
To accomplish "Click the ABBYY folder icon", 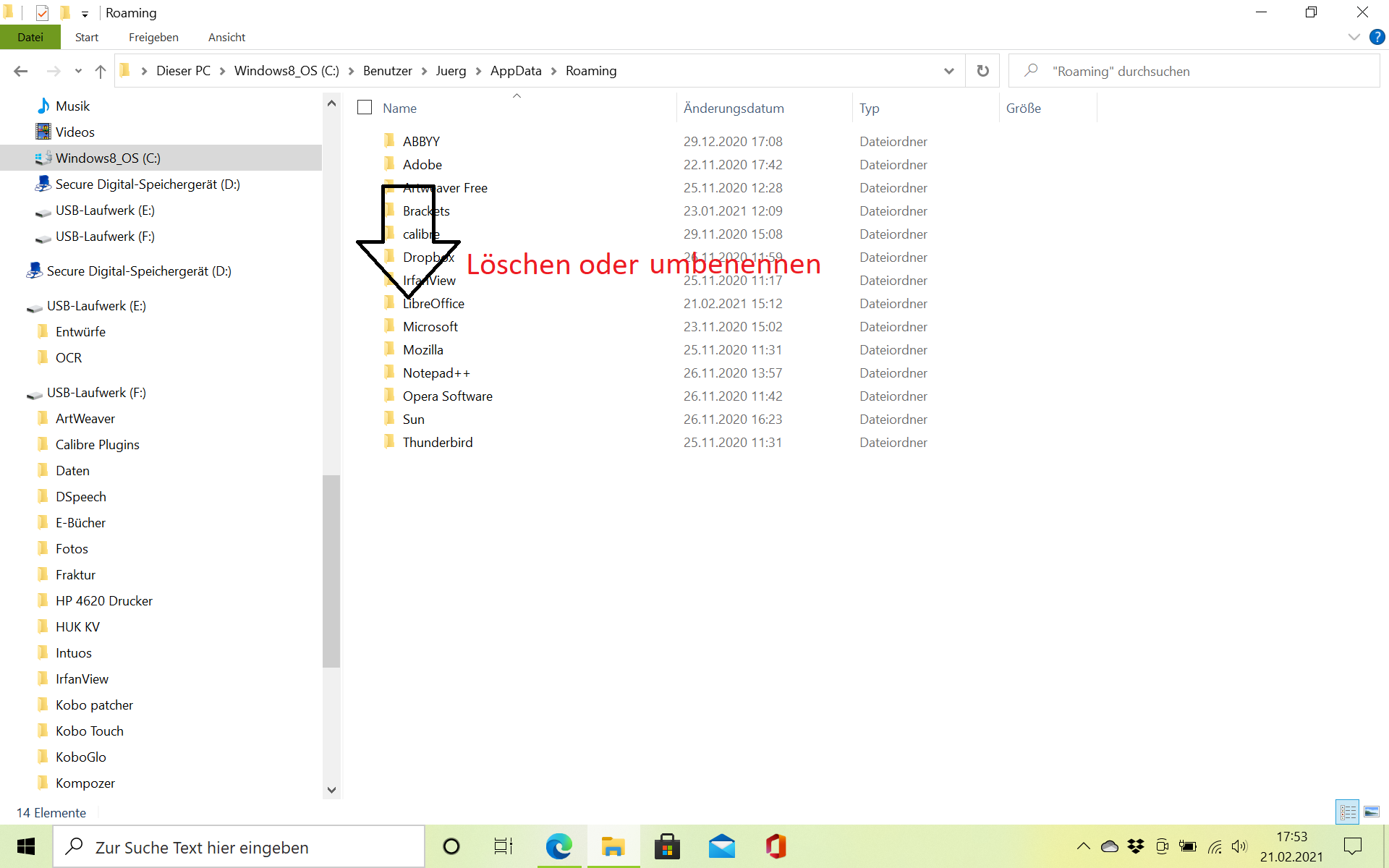I will [389, 140].
